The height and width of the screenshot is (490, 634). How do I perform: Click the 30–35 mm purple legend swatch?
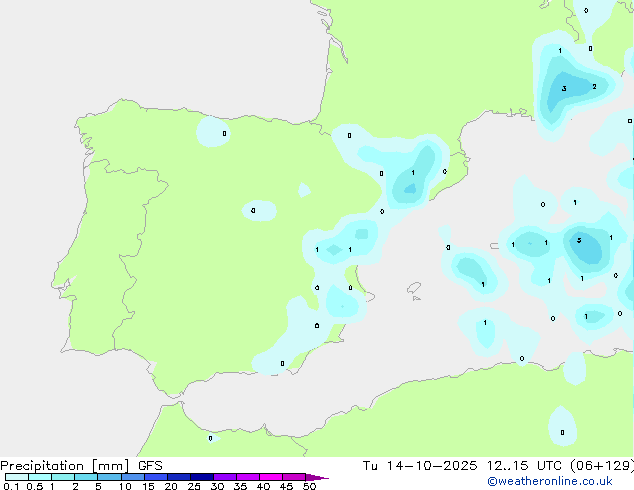click(x=225, y=477)
